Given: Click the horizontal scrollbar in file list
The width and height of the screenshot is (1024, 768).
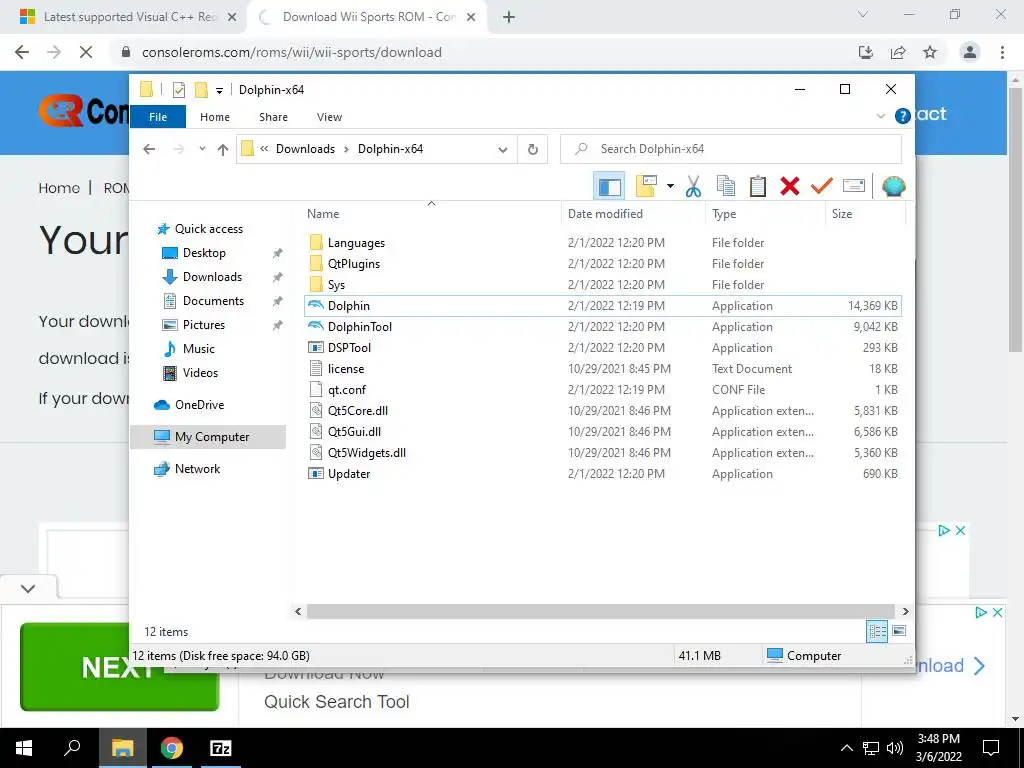Looking at the screenshot, I should [x=601, y=611].
